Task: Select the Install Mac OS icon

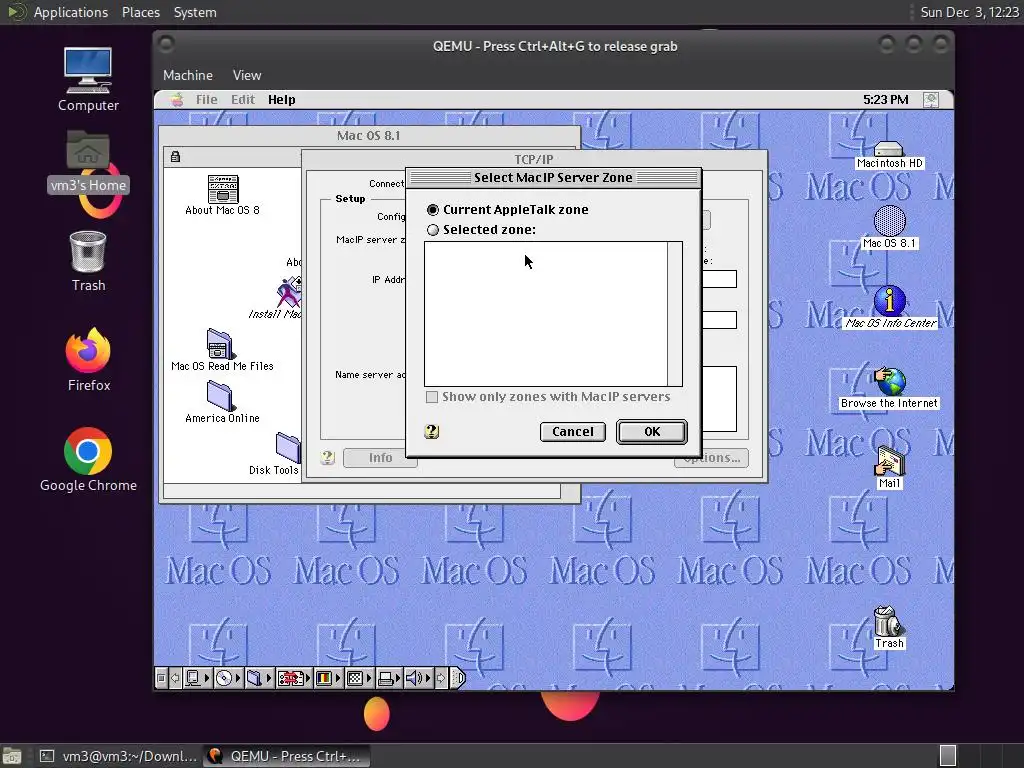Action: pos(289,293)
